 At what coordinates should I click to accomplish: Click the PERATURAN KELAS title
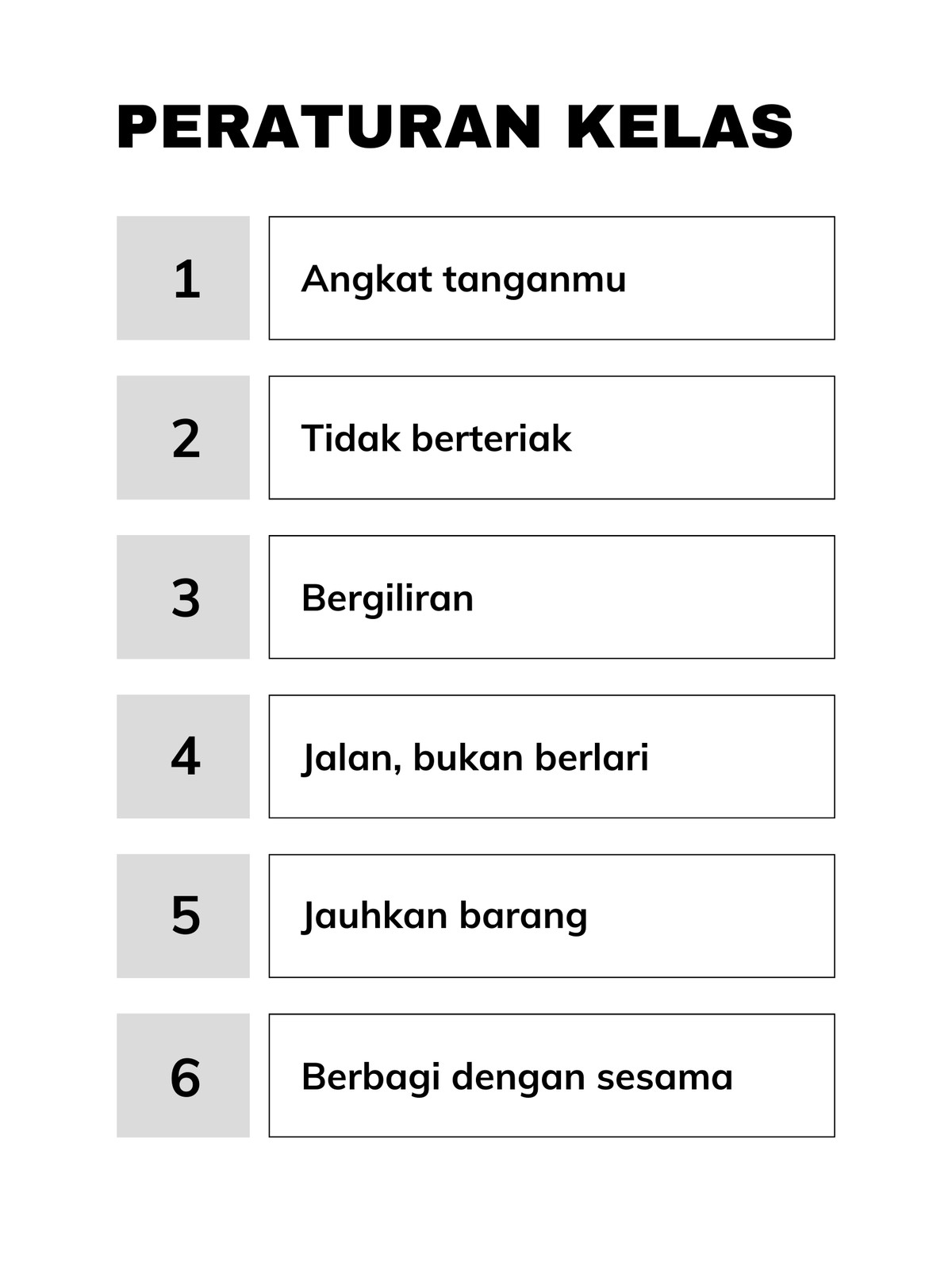point(455,127)
